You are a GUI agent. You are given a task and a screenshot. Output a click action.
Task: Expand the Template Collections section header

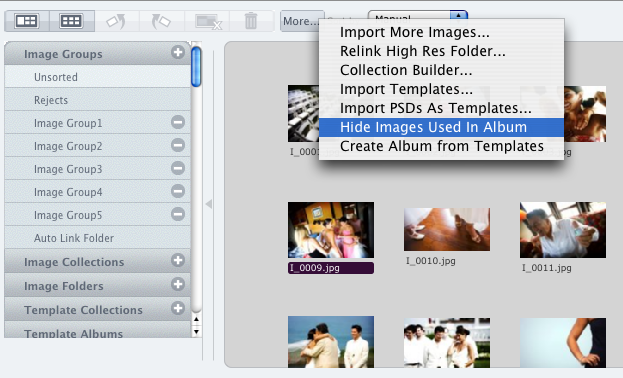coord(97,309)
